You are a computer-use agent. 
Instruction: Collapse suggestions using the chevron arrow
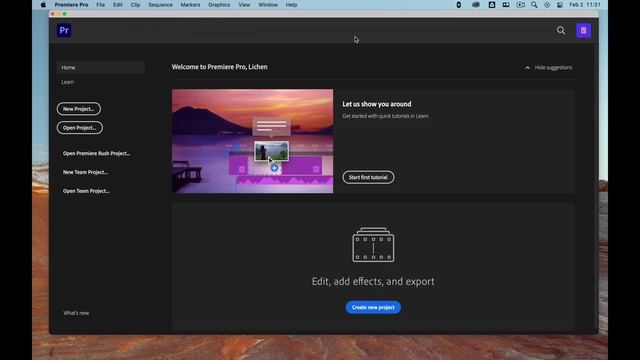(x=527, y=68)
